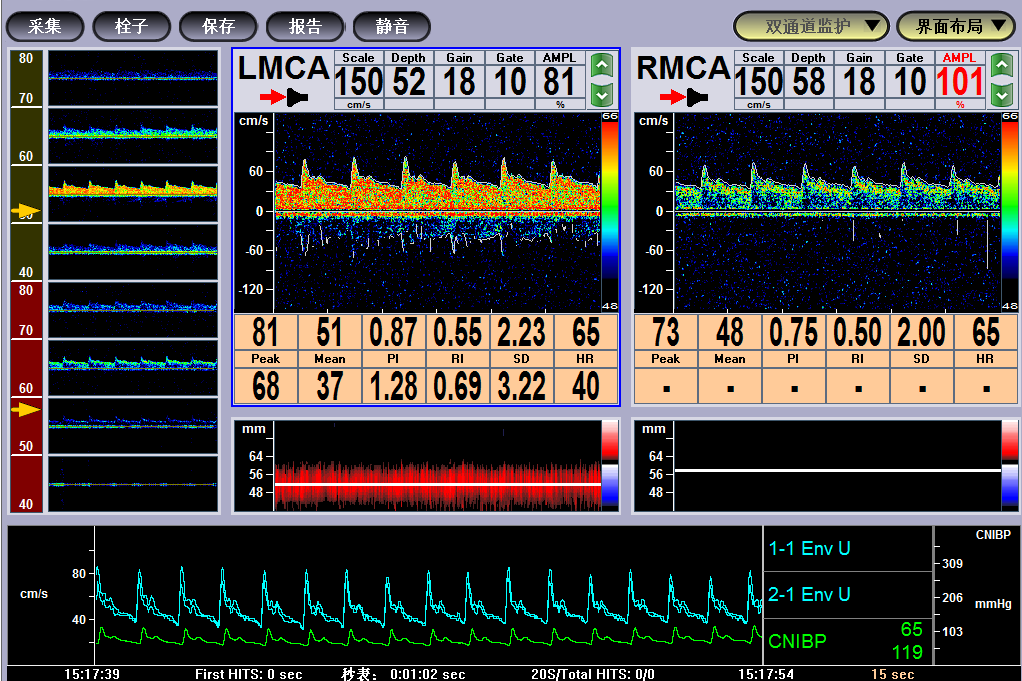Select the CNIBP trend label
Screen dimensions: 1022x681
click(797, 641)
